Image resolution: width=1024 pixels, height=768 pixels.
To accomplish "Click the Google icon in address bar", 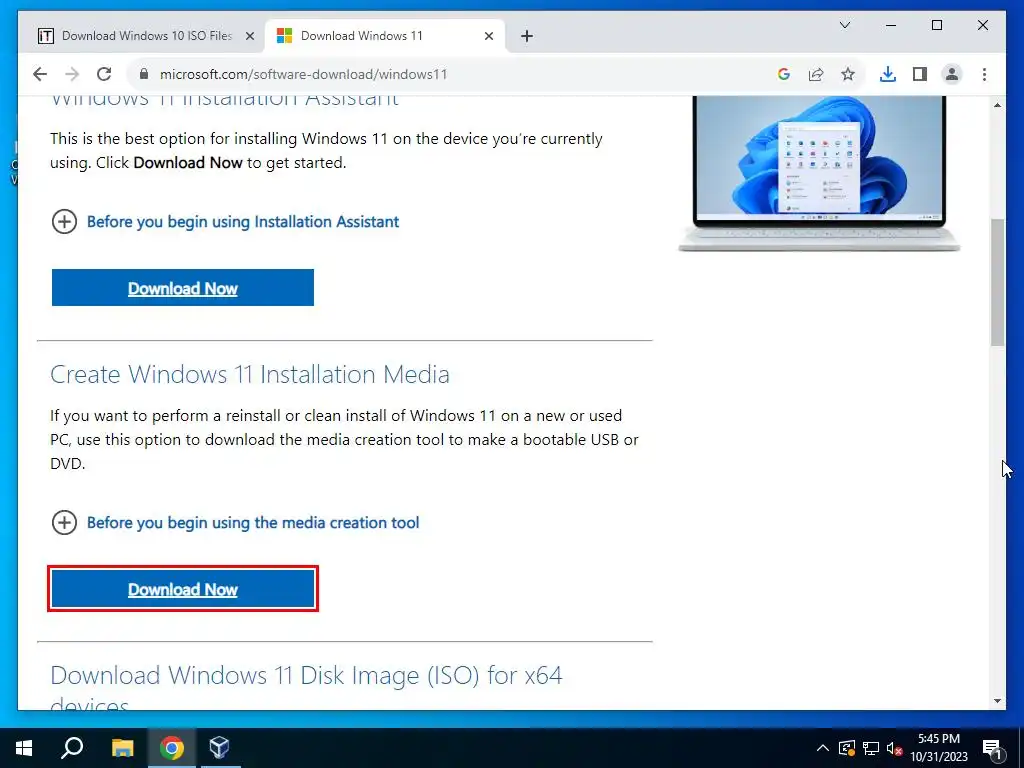I will point(784,74).
